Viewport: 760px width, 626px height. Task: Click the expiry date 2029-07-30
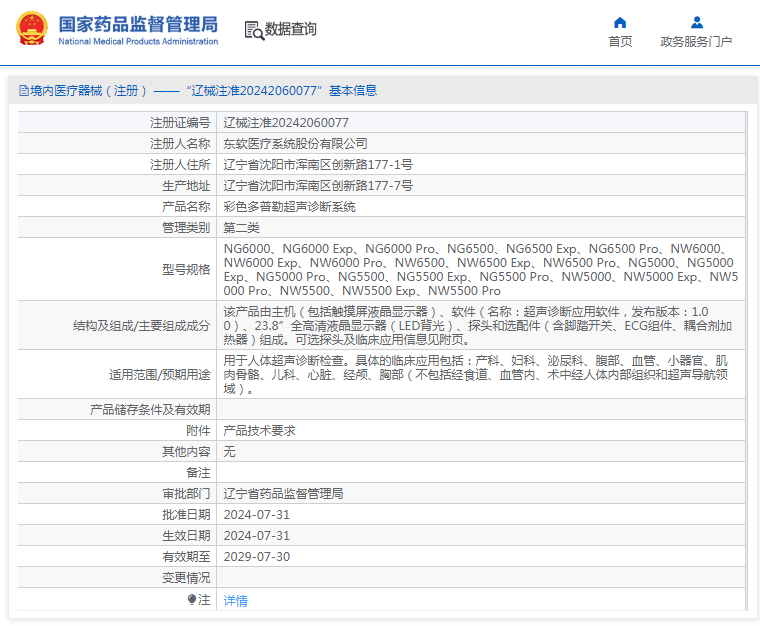(256, 557)
